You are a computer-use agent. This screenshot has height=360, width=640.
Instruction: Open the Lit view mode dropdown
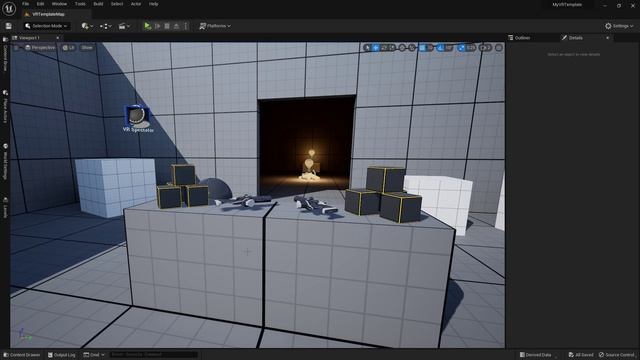(69, 48)
